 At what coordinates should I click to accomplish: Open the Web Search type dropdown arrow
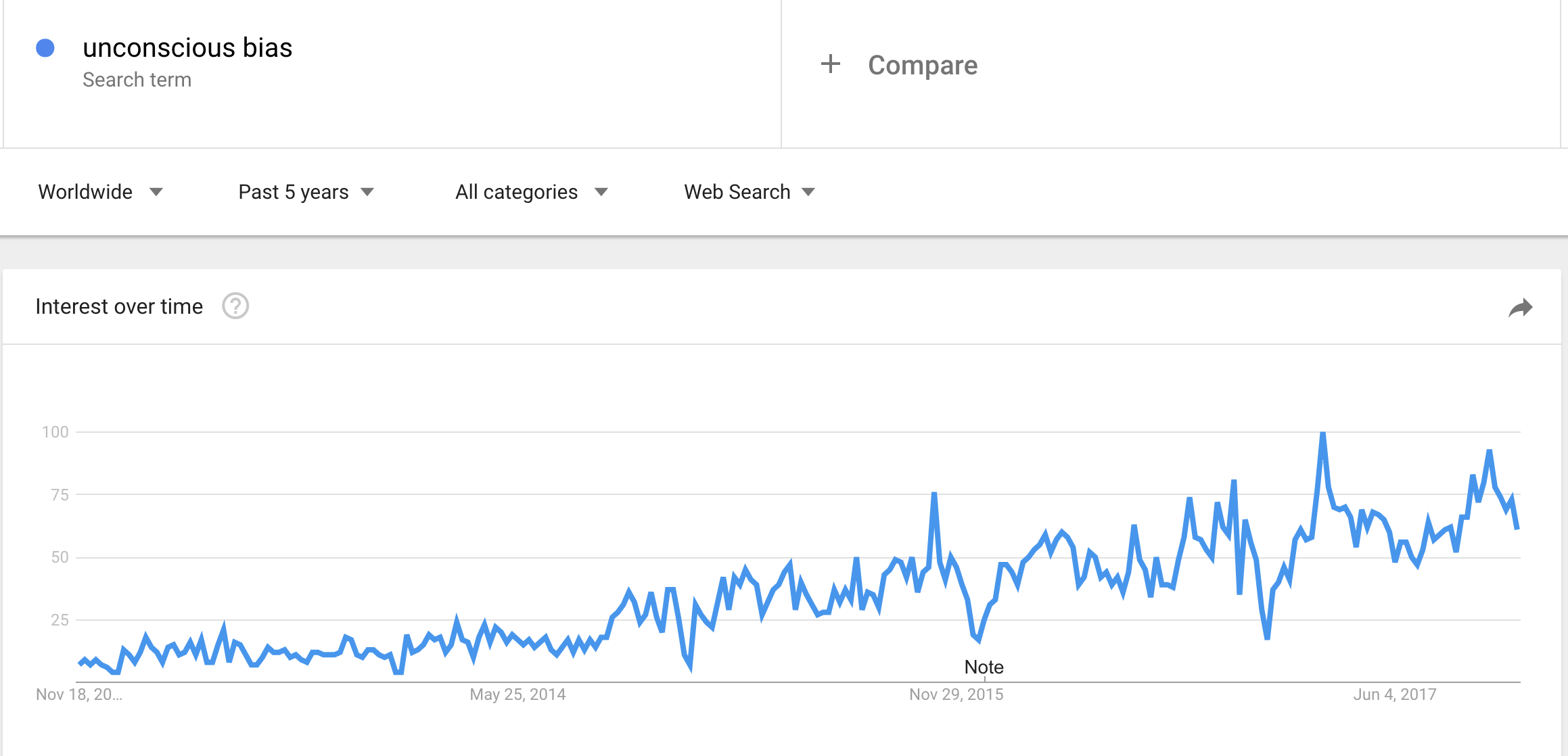[808, 192]
